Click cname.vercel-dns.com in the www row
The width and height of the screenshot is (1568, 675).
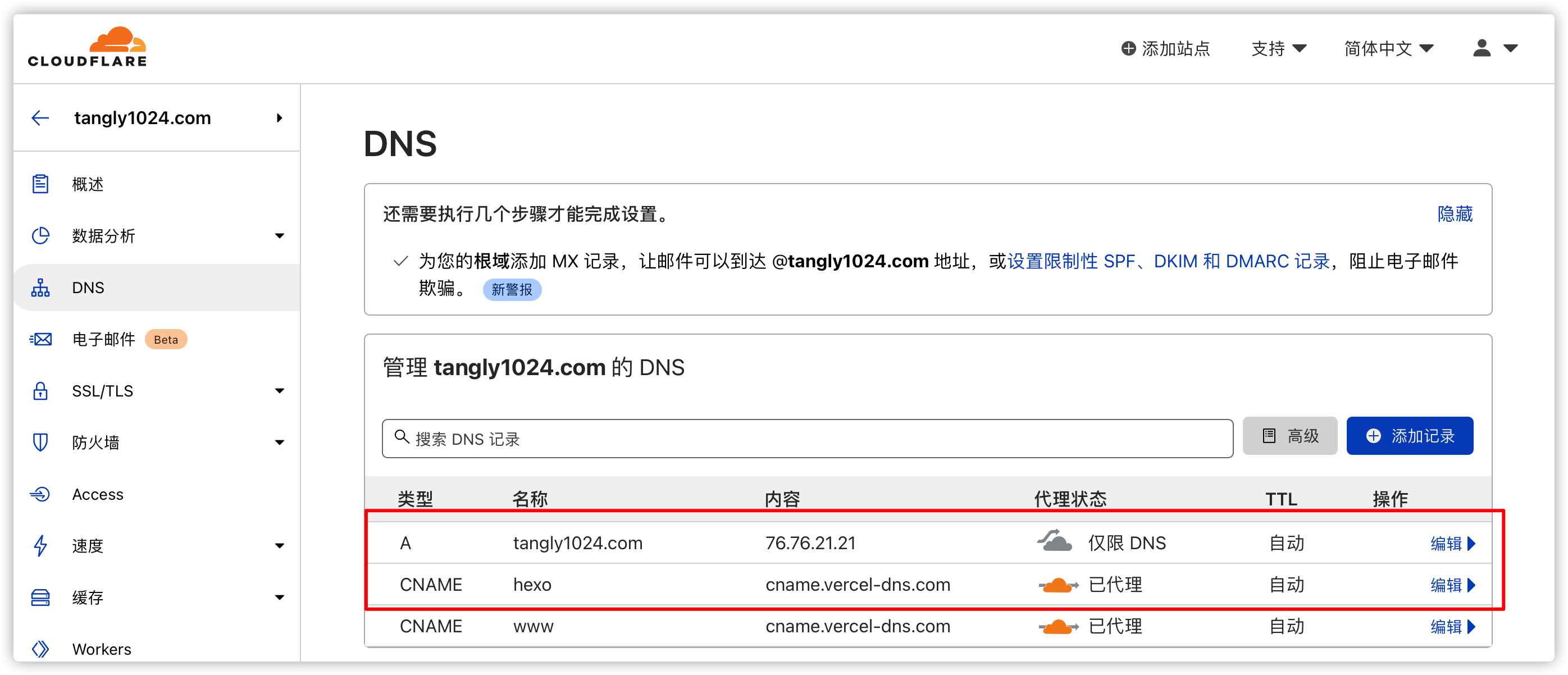[858, 626]
